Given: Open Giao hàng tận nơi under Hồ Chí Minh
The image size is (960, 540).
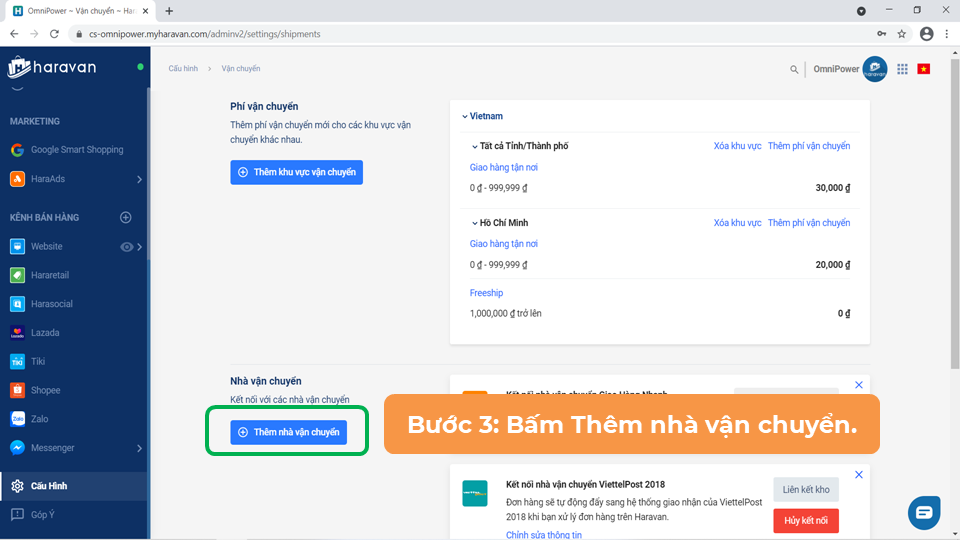Looking at the screenshot, I should 503,244.
